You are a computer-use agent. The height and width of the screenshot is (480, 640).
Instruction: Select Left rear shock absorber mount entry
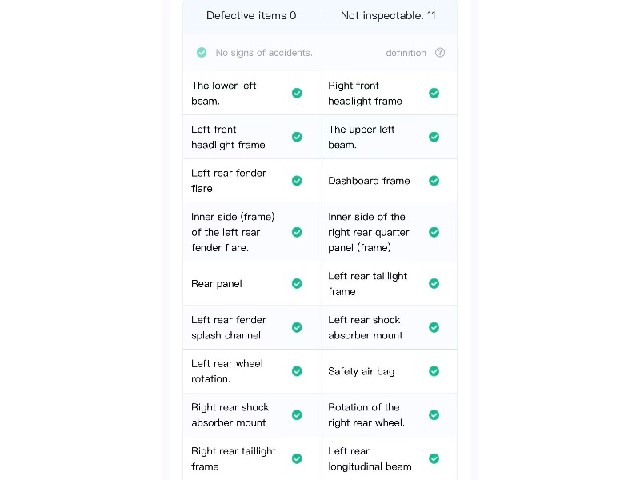(389, 327)
